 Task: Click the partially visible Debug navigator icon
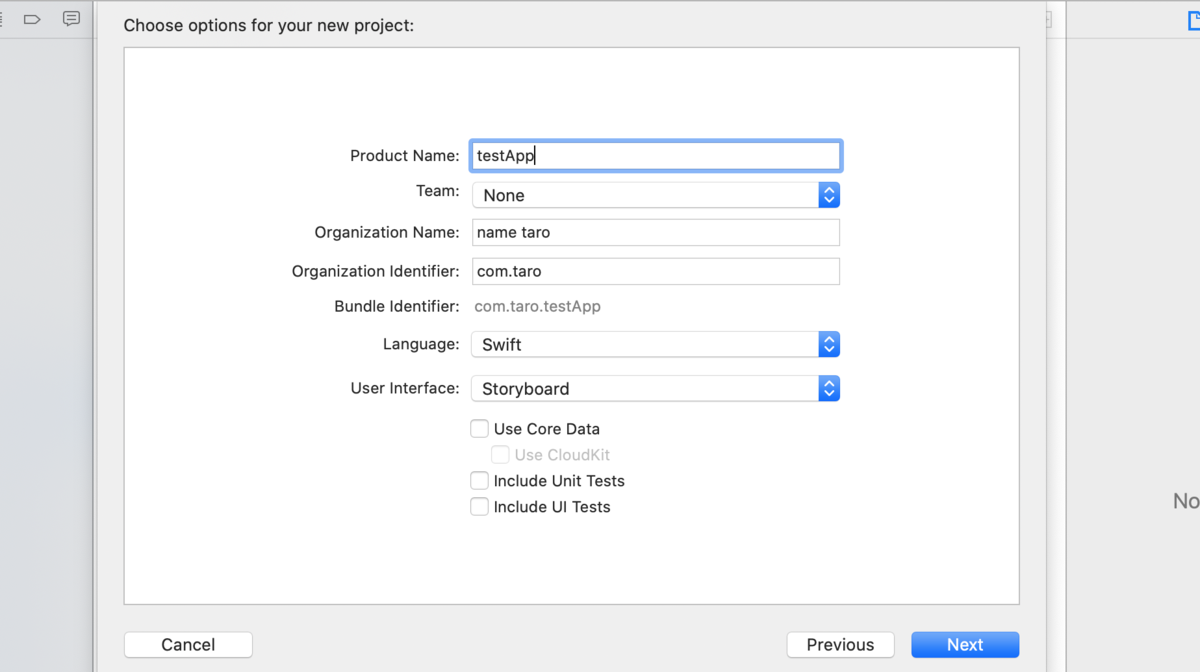[x=3, y=19]
